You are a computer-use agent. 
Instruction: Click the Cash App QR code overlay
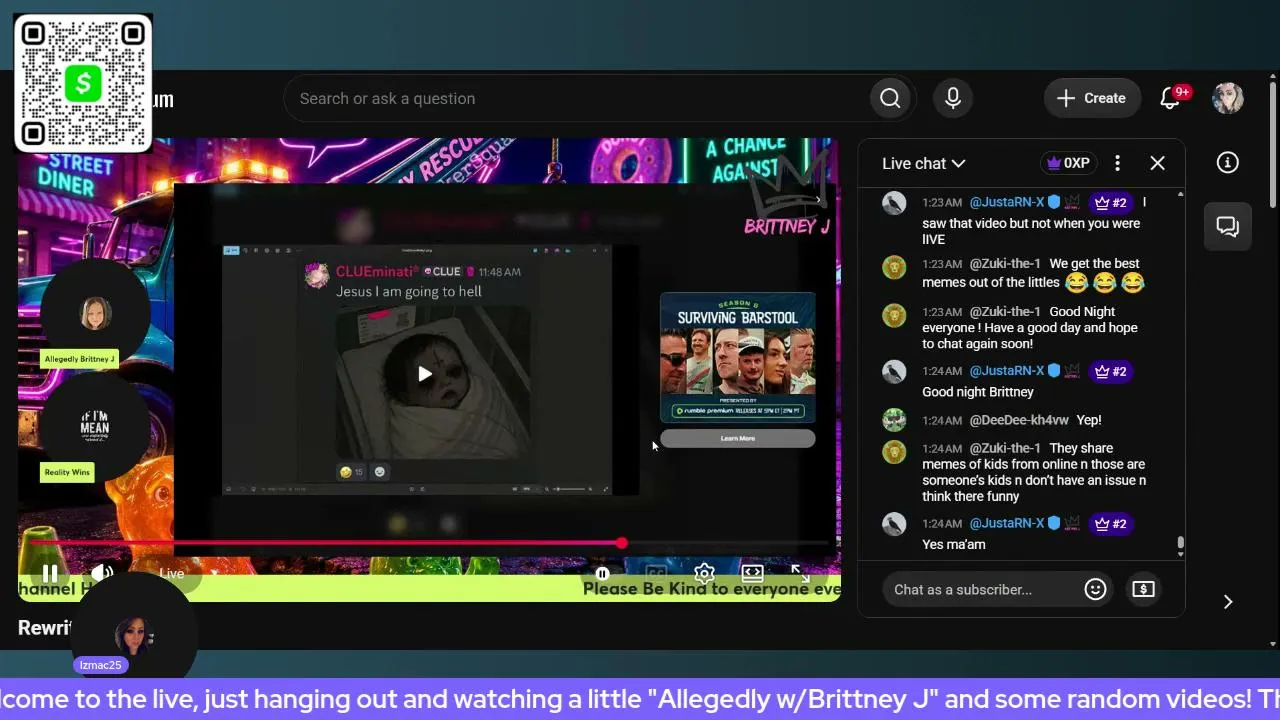click(83, 83)
